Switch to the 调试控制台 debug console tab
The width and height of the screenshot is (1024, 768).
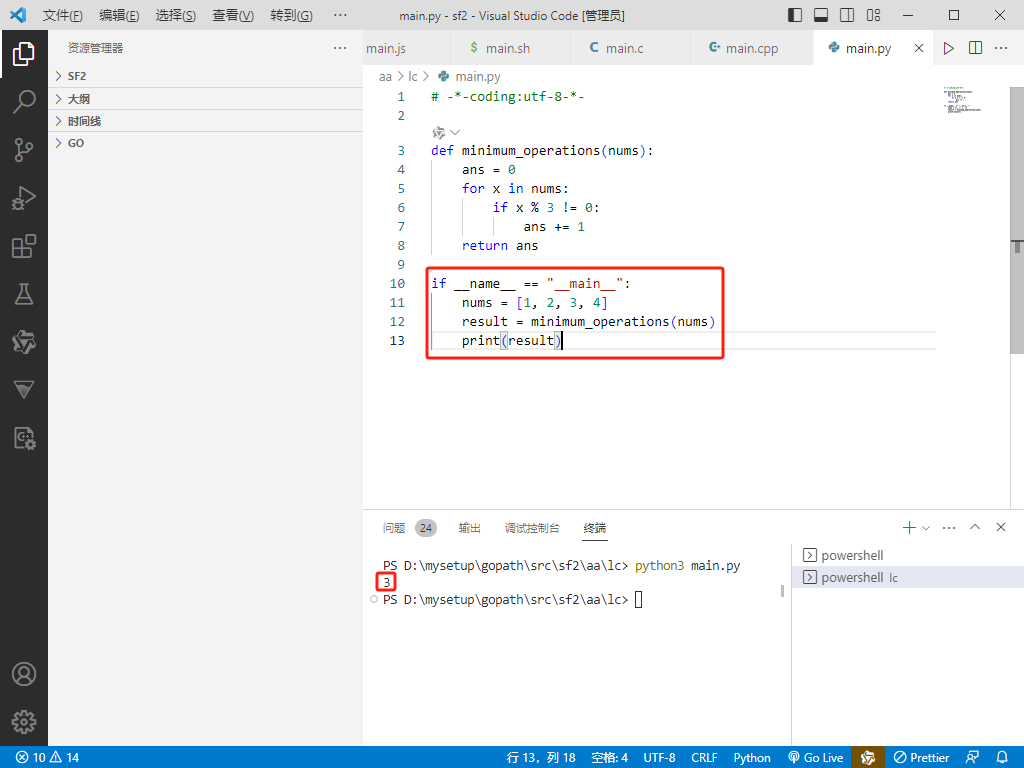coord(532,528)
